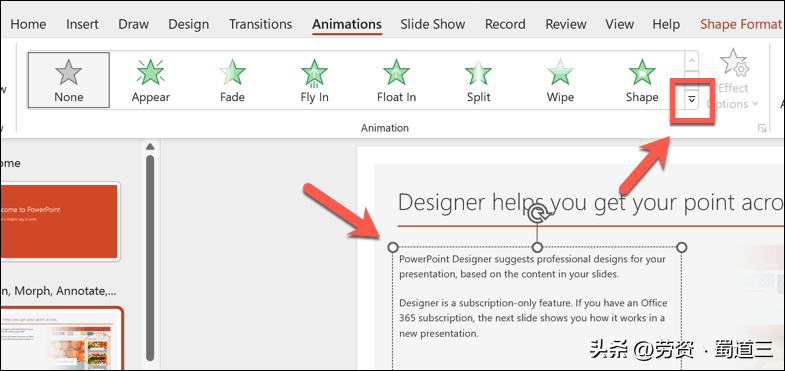
Task: Open the Transitions tab
Action: pyautogui.click(x=260, y=25)
